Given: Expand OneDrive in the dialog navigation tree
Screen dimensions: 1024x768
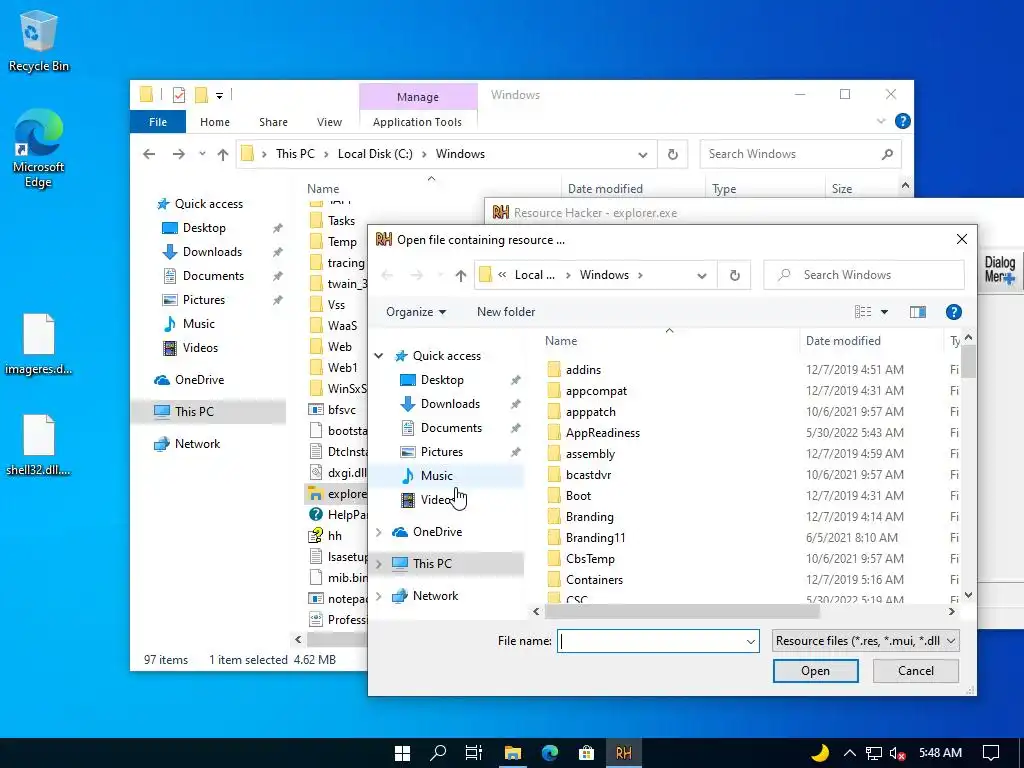Looking at the screenshot, I should click(x=379, y=532).
